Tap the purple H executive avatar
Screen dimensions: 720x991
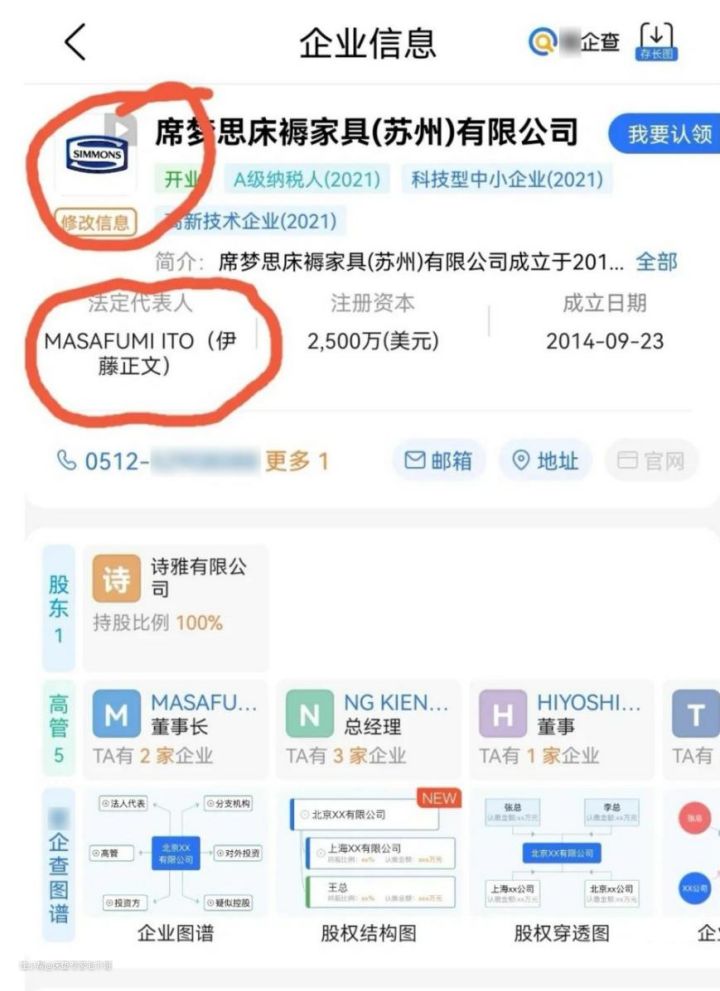pyautogui.click(x=503, y=714)
